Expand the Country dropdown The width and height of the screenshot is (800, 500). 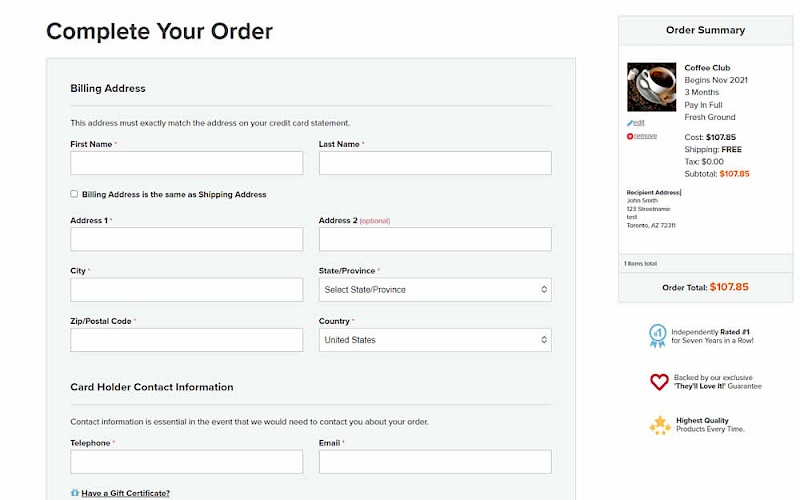coord(435,340)
